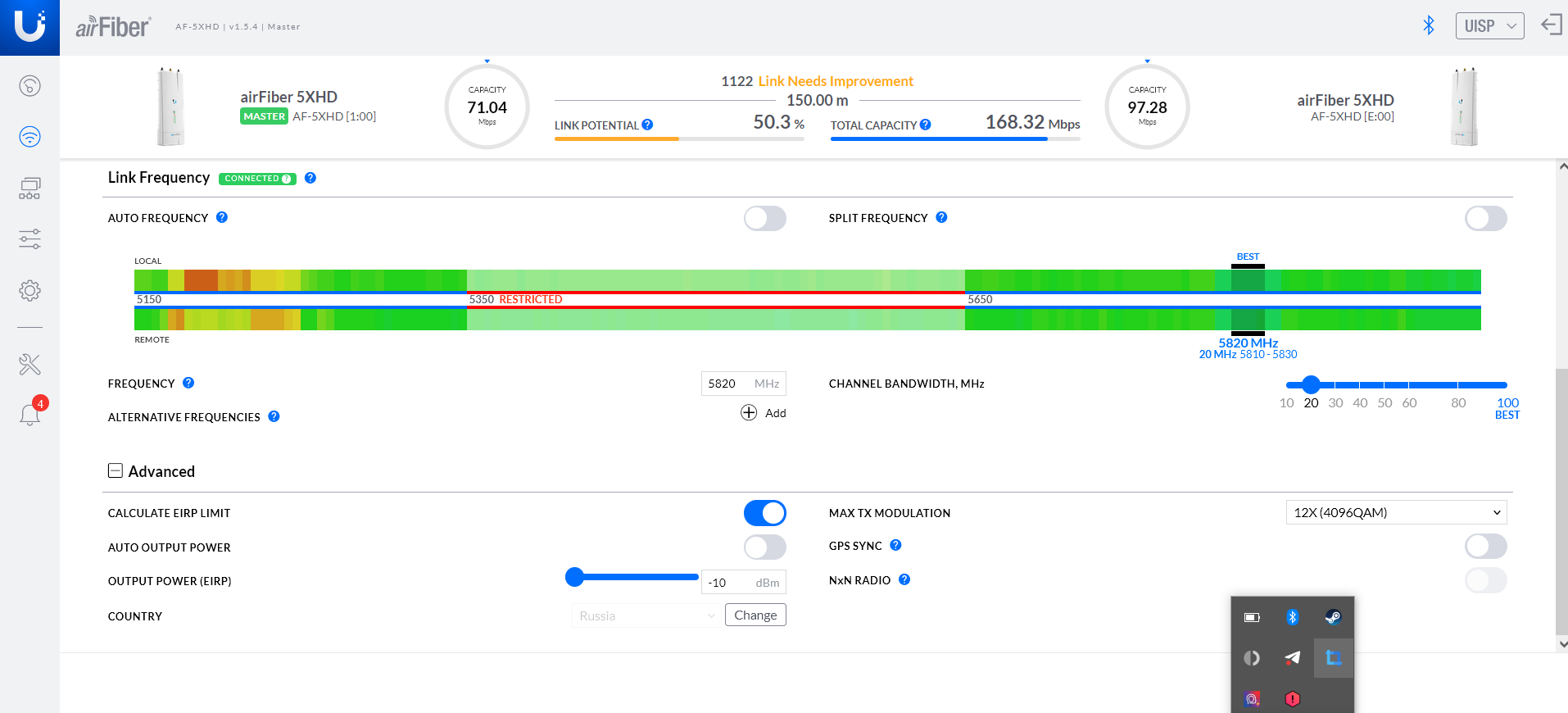The width and height of the screenshot is (1568, 713).
Task: Open the GPS Sync help icon
Action: point(895,545)
